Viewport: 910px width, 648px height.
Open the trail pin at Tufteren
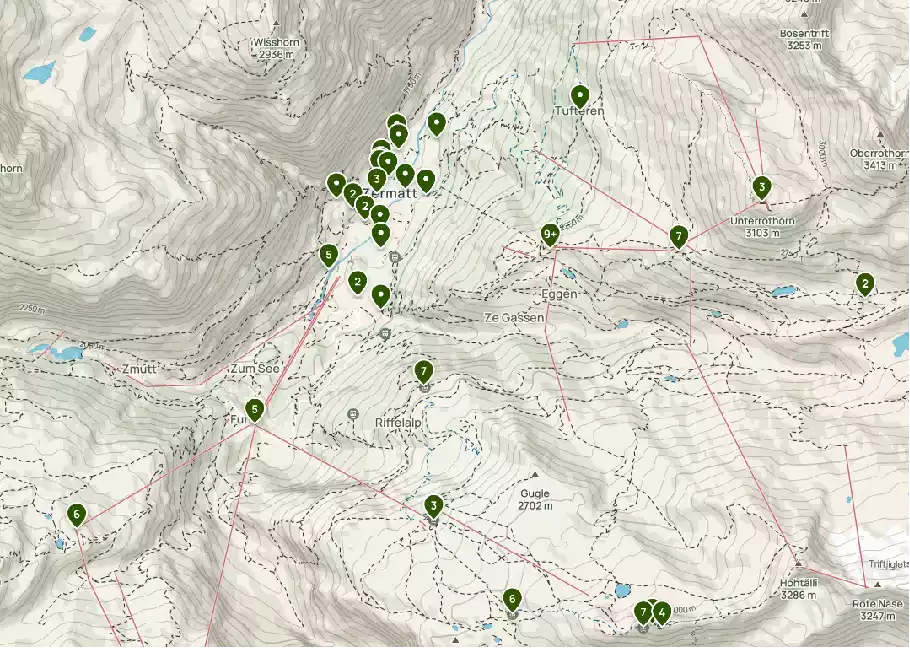[579, 96]
